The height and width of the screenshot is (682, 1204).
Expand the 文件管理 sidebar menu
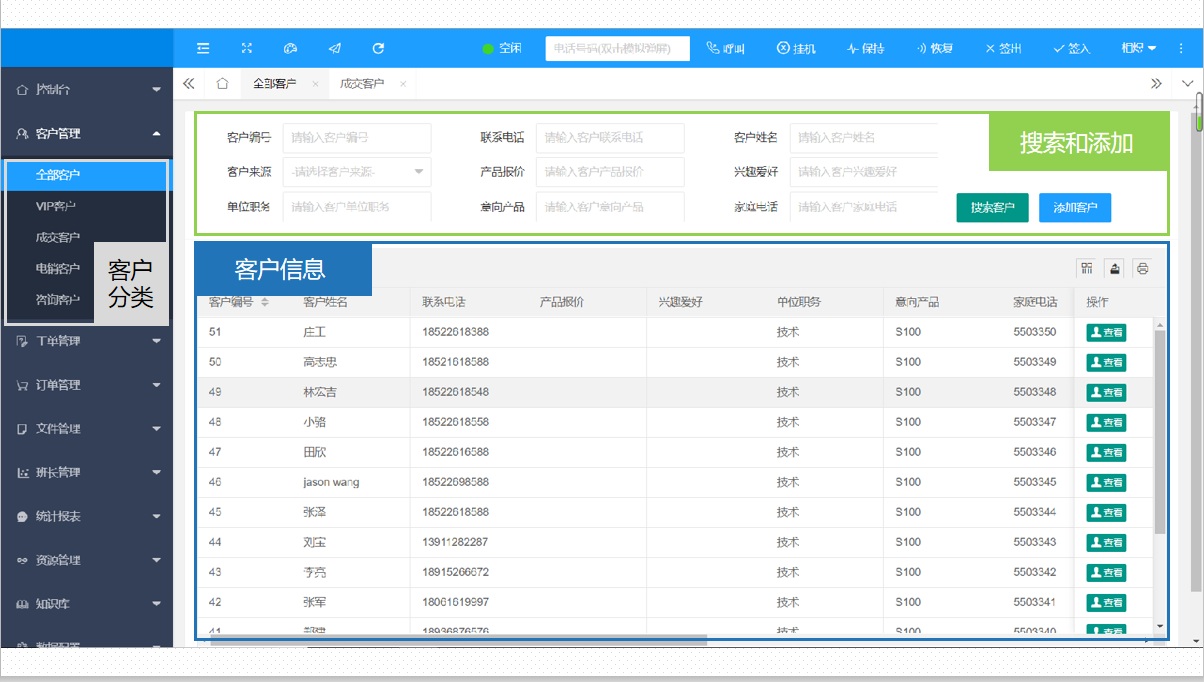(x=86, y=429)
